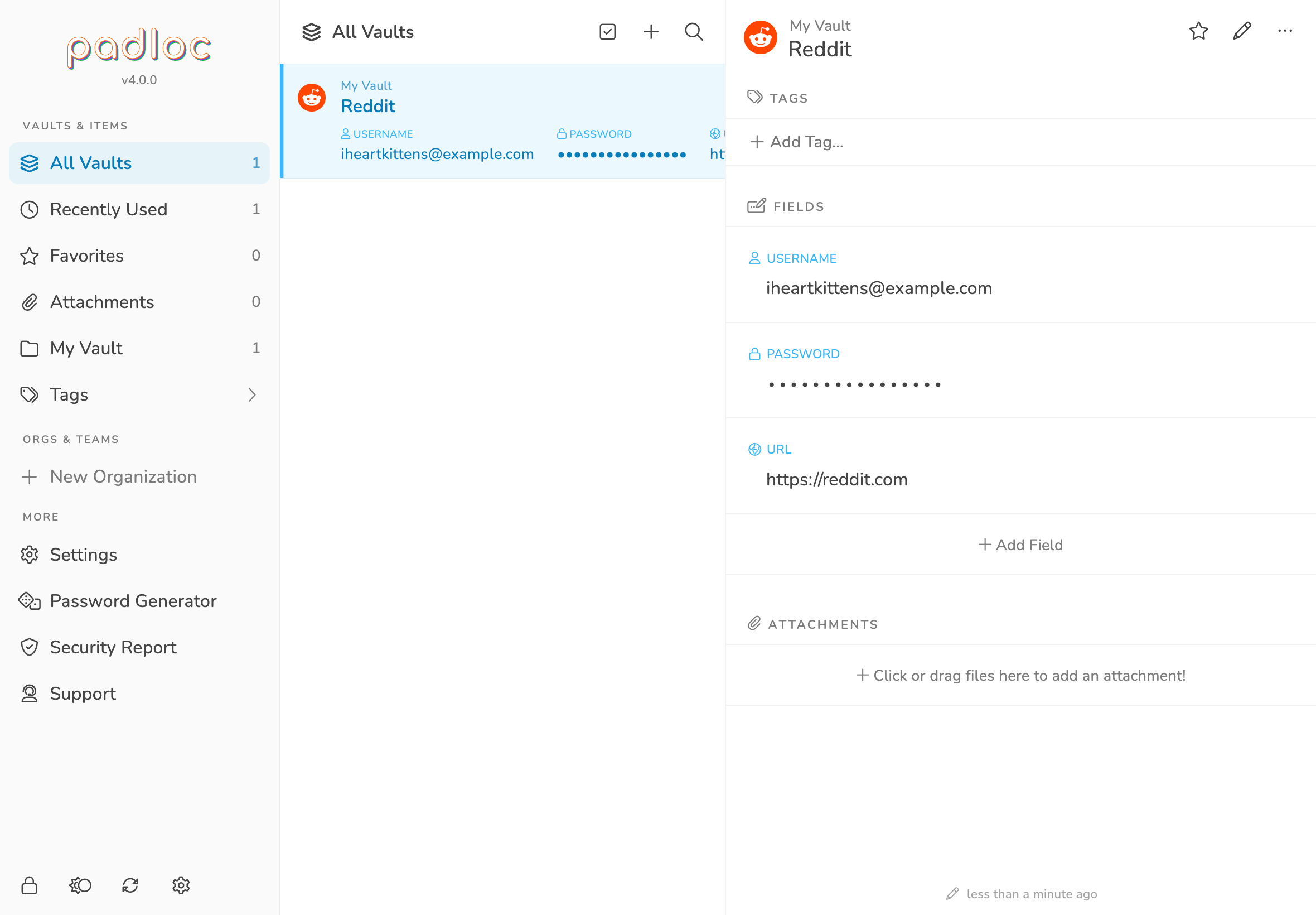Mark Reddit item as favorite with star icon

(x=1198, y=31)
